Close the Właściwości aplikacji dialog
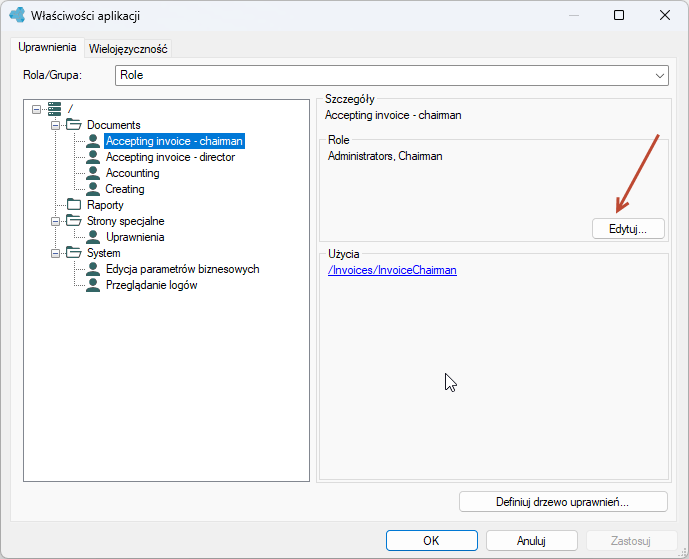The image size is (689, 559). click(x=665, y=15)
